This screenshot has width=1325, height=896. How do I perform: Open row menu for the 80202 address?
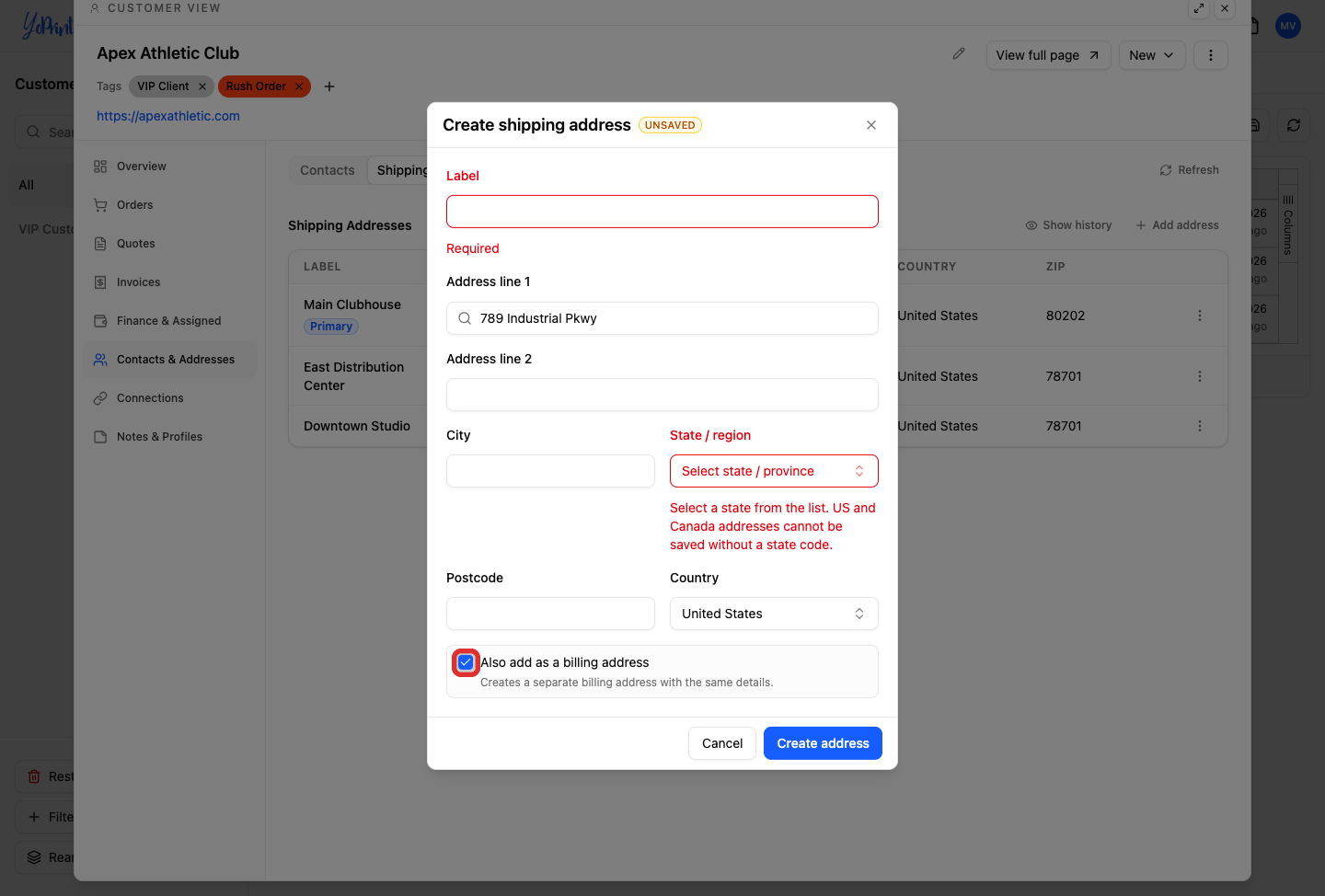[x=1200, y=316]
